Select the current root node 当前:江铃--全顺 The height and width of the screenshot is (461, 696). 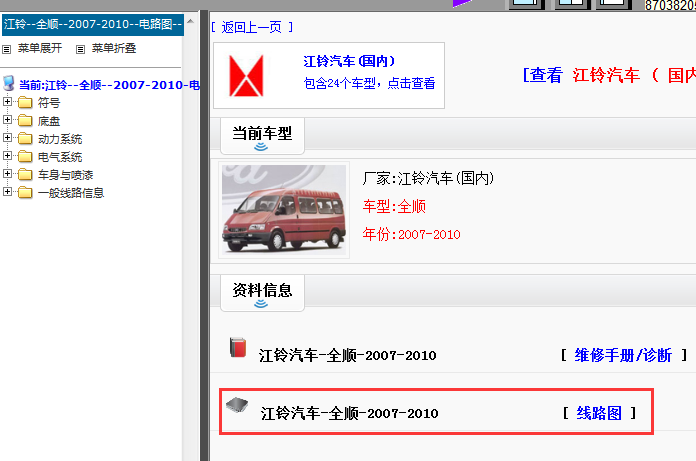click(x=109, y=85)
